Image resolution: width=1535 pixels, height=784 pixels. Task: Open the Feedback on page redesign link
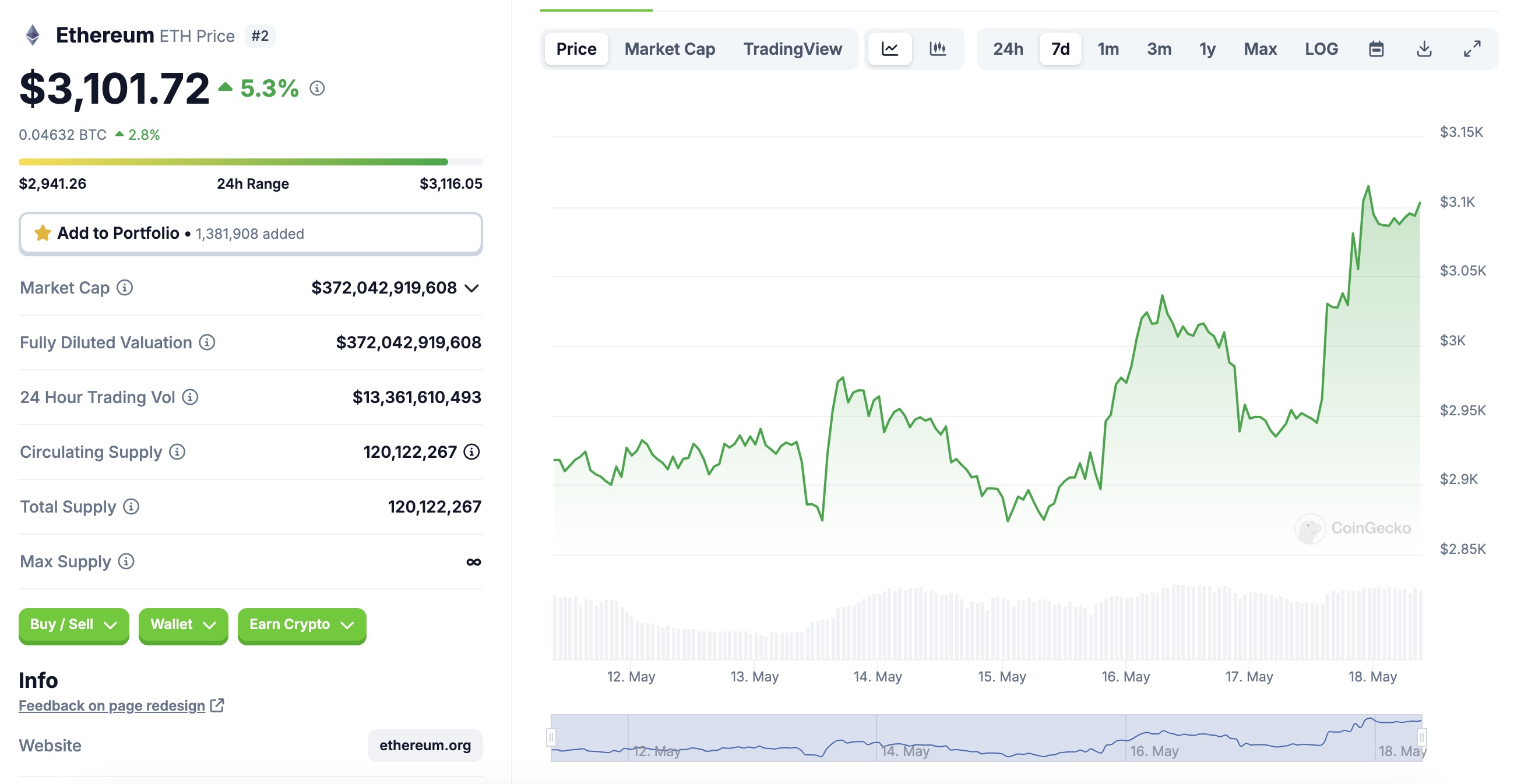click(112, 705)
